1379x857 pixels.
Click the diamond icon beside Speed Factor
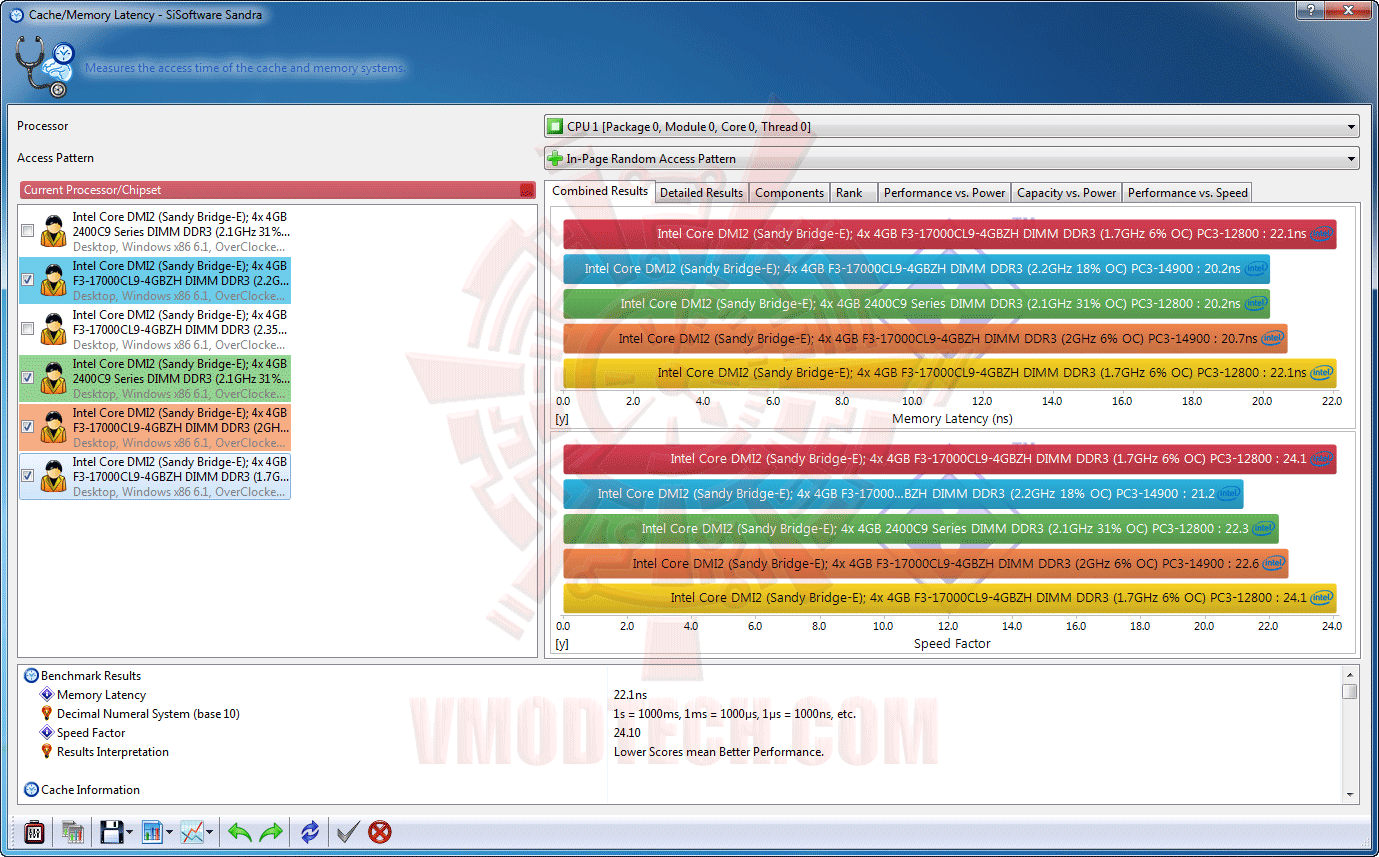coord(47,733)
